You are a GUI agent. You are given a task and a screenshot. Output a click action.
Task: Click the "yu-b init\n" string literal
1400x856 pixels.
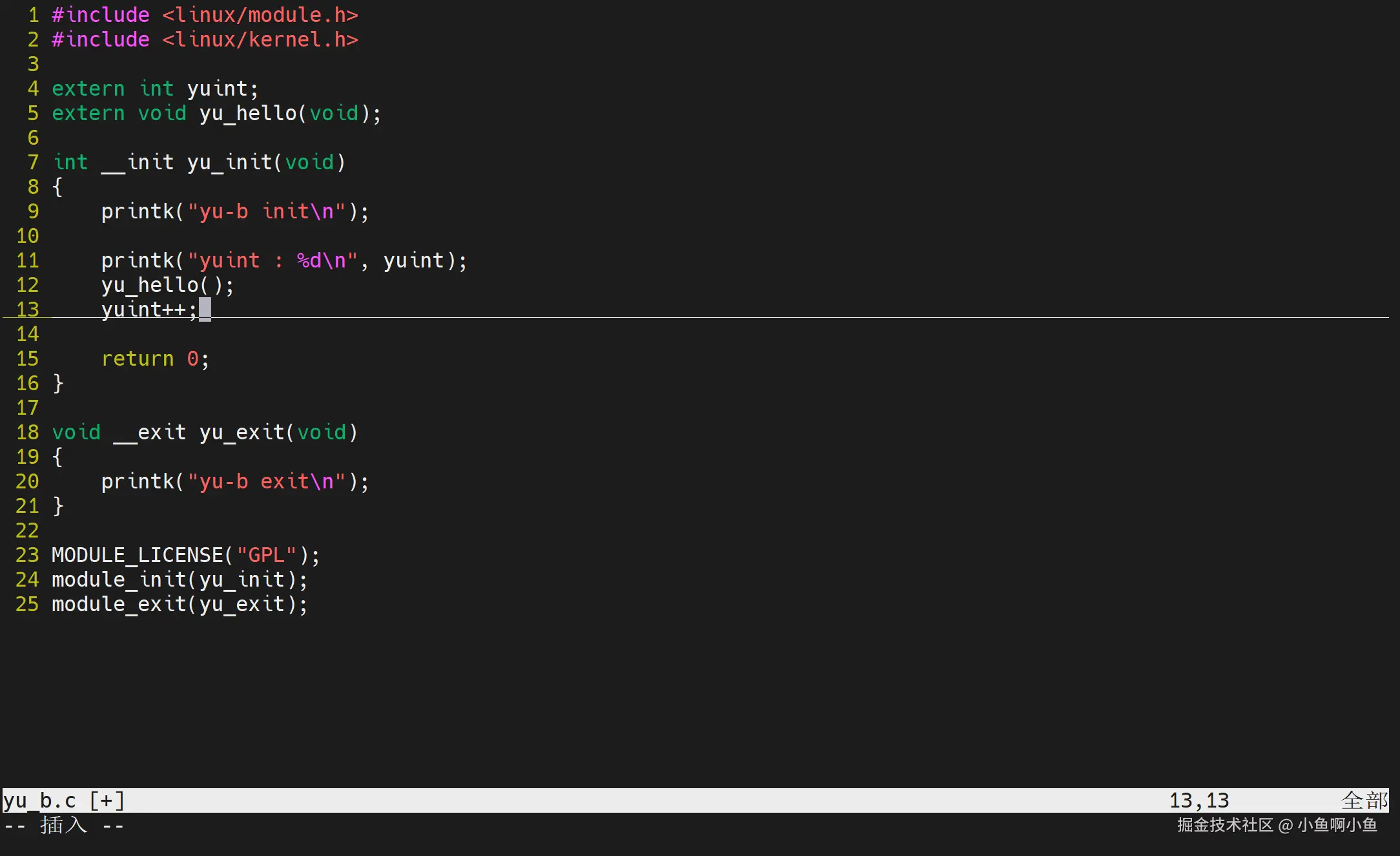tap(267, 211)
